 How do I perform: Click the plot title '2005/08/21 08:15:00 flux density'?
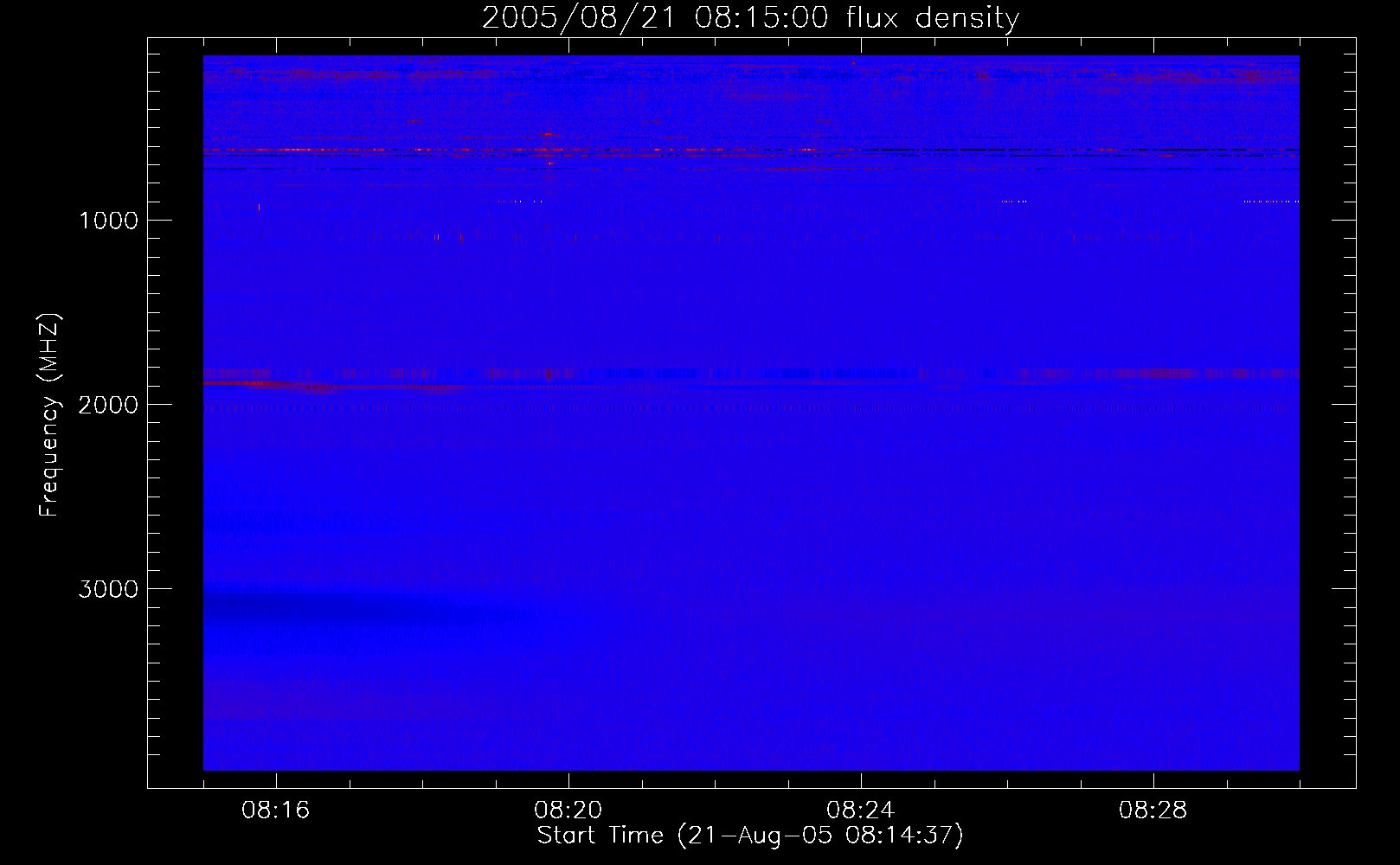[x=750, y=18]
